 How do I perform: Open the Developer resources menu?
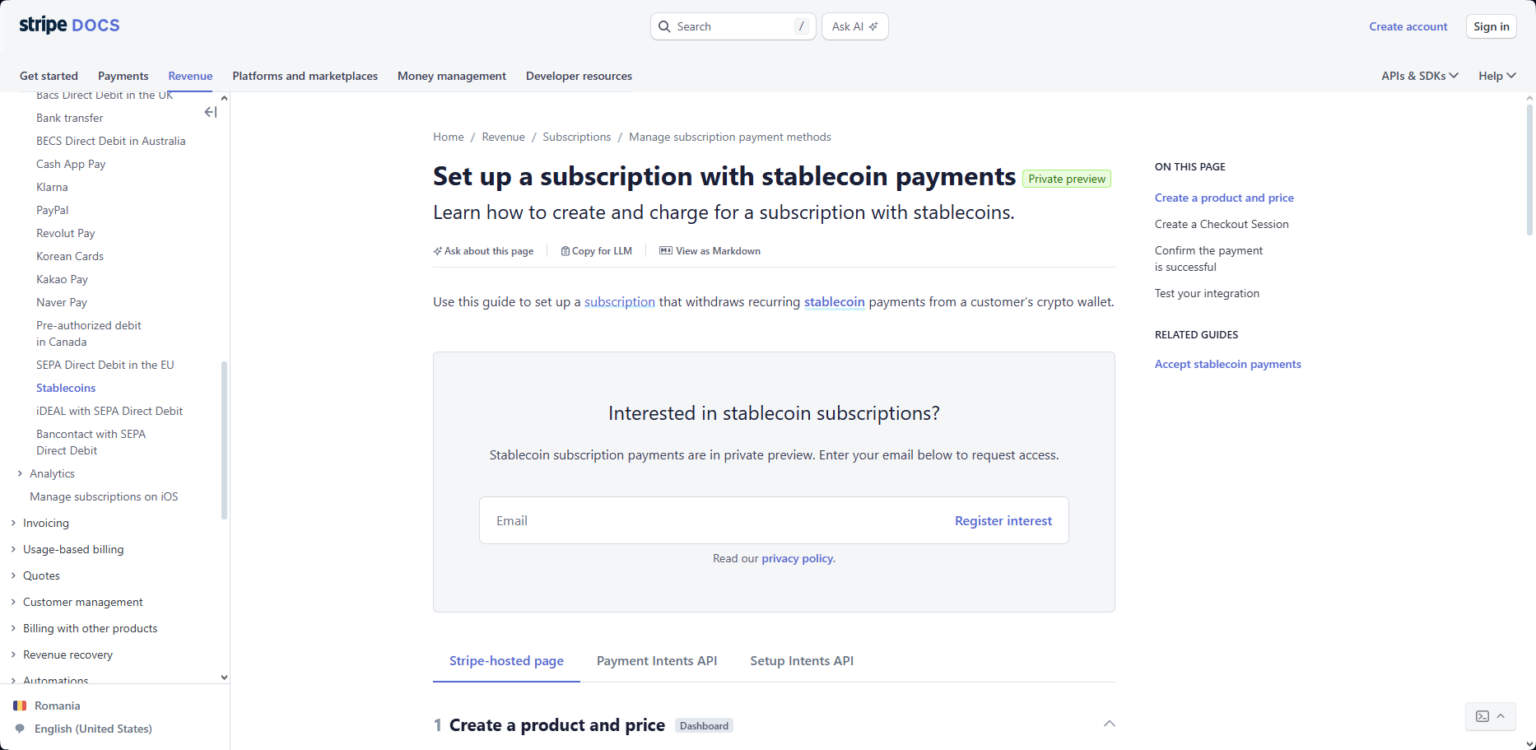click(577, 75)
